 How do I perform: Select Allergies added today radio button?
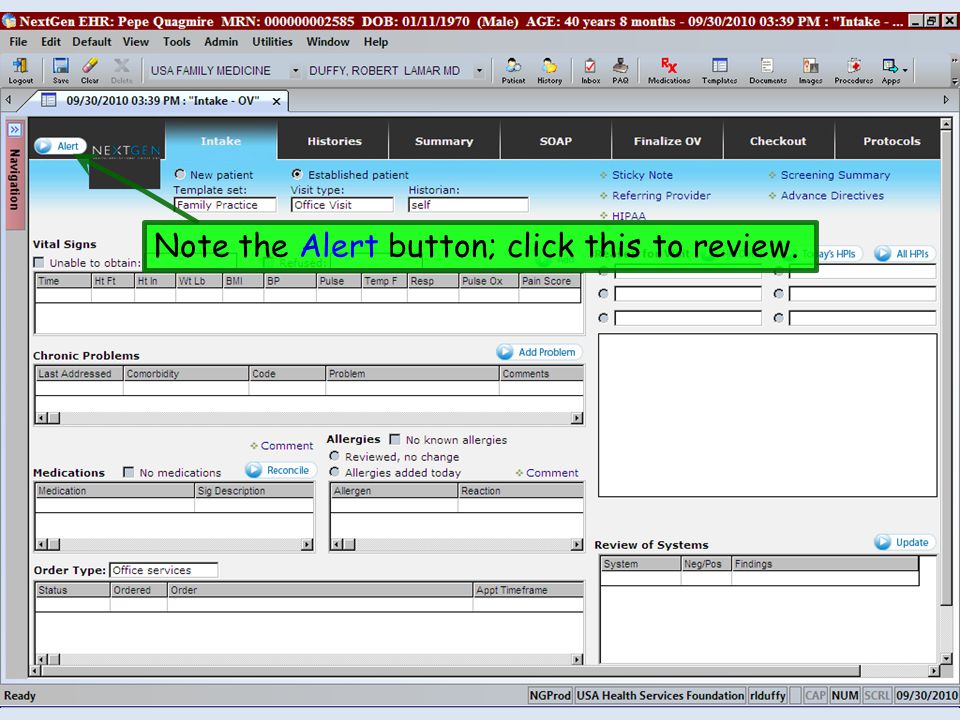[x=334, y=472]
